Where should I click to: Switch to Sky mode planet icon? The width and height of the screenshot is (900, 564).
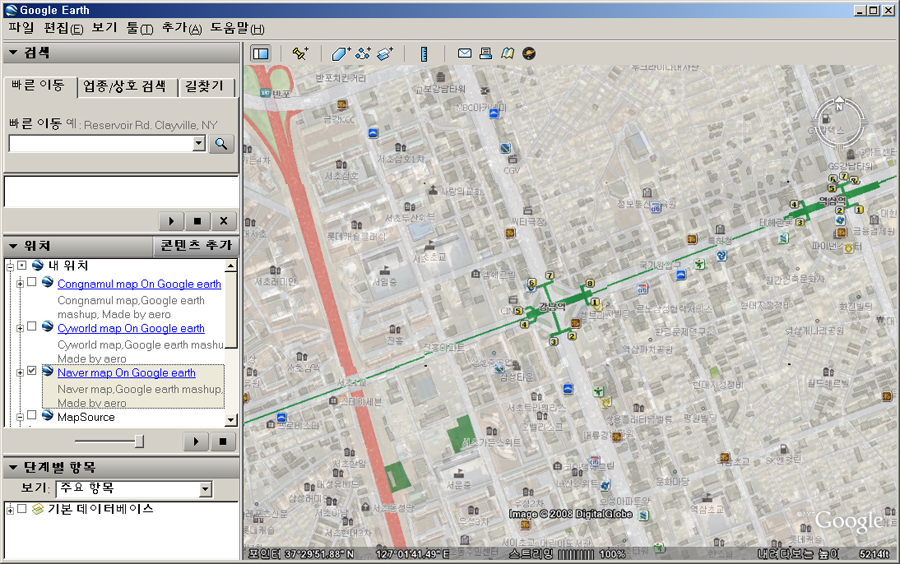click(x=529, y=53)
